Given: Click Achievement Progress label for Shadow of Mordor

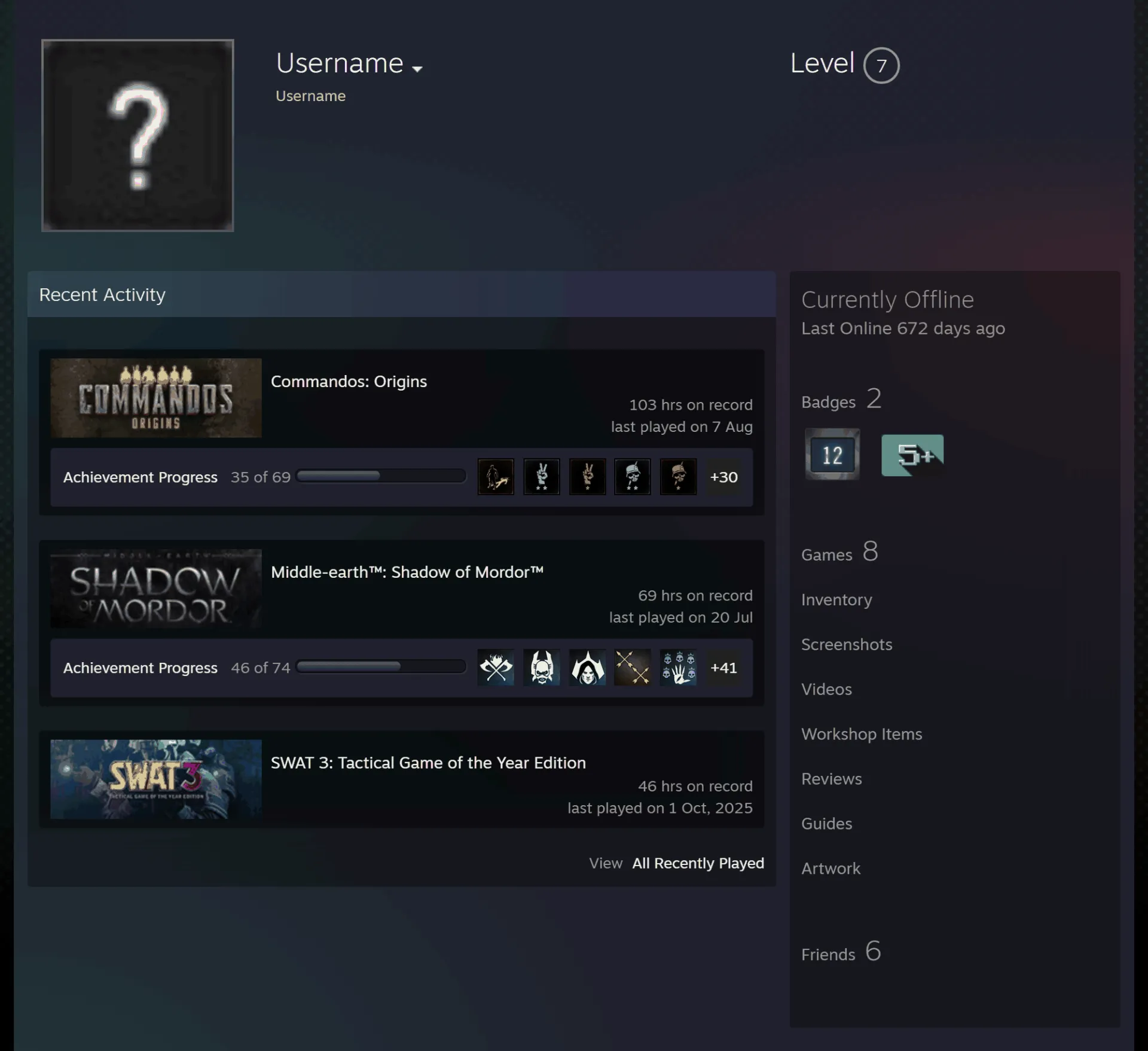Looking at the screenshot, I should pyautogui.click(x=141, y=668).
